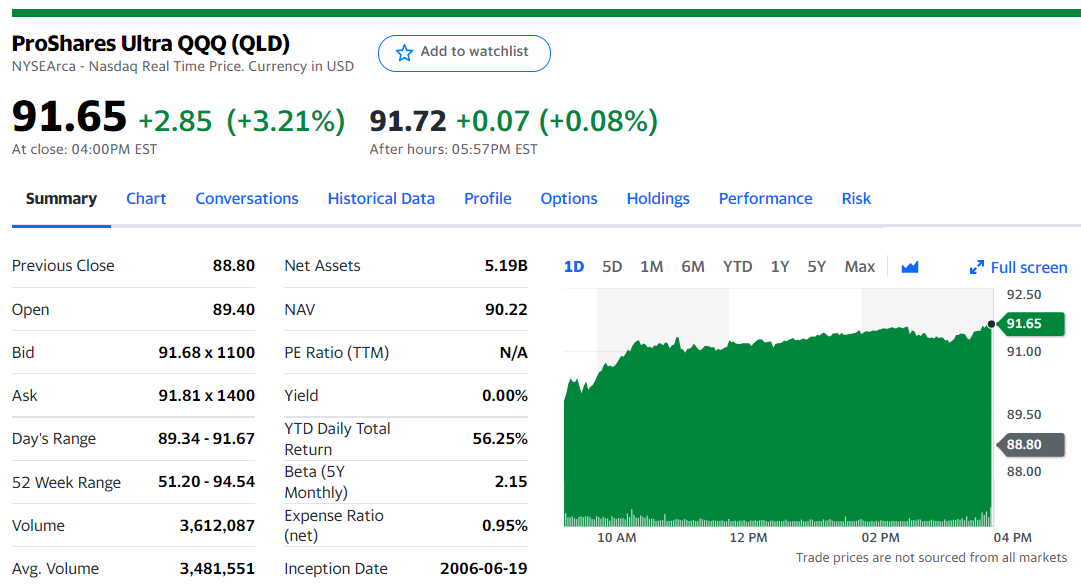Viewport: 1081px width, 587px height.
Task: Set chart range to Max
Action: pyautogui.click(x=860, y=267)
